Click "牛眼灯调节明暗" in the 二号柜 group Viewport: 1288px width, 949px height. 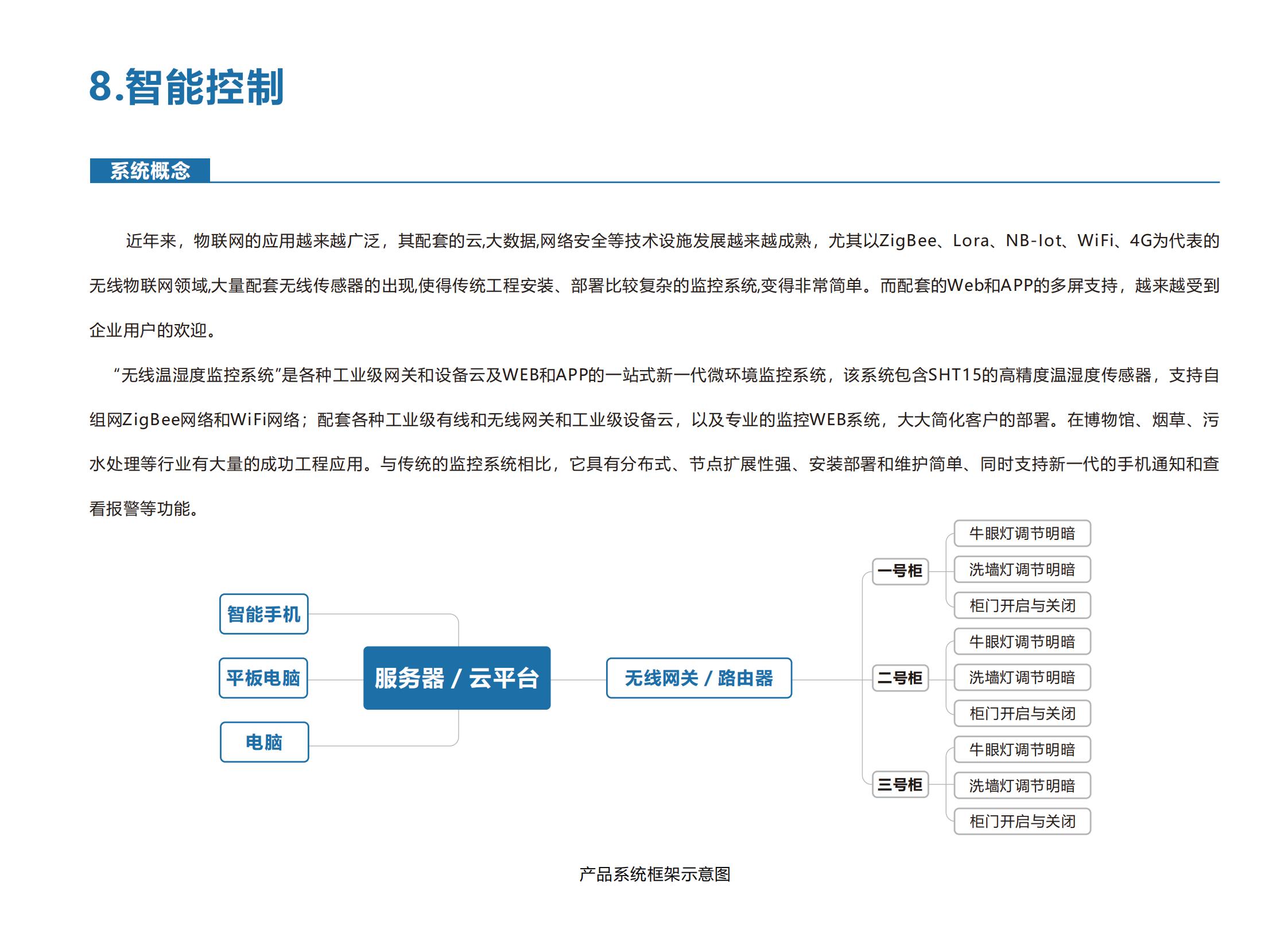pos(1022,641)
